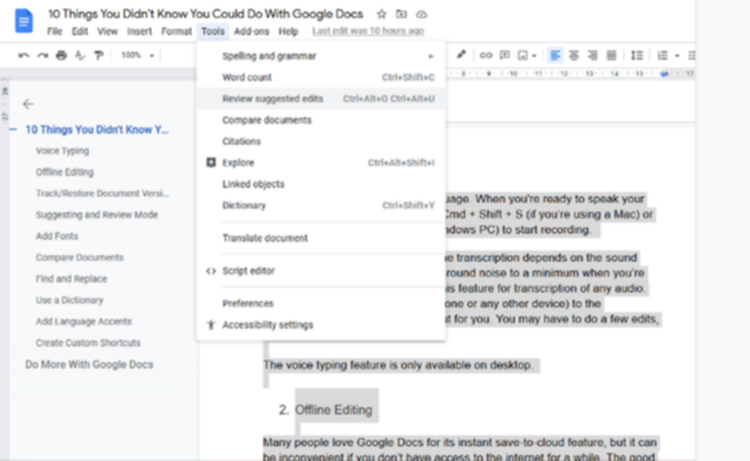This screenshot has width=750, height=461.
Task: Toggle justify alignment
Action: [611, 55]
